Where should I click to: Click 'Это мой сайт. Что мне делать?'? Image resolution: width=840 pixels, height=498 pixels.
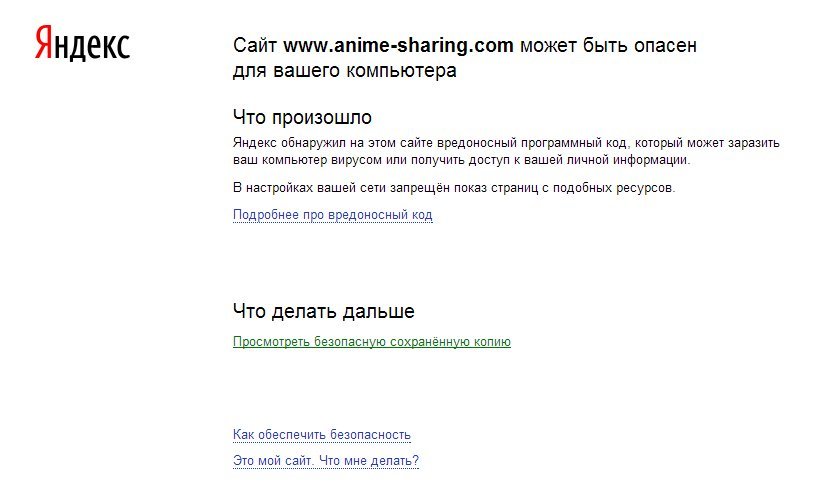(325, 461)
